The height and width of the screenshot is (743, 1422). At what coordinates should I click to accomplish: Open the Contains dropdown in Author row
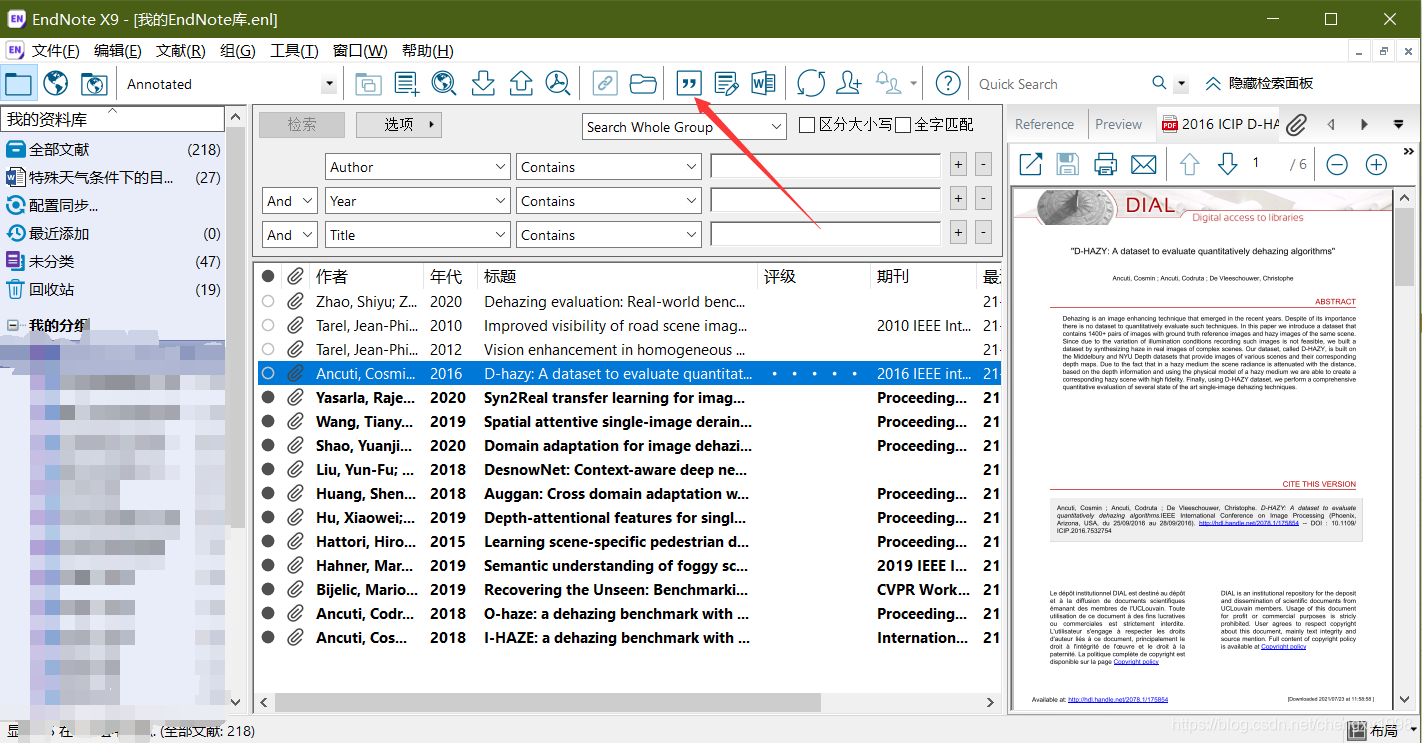(x=608, y=167)
